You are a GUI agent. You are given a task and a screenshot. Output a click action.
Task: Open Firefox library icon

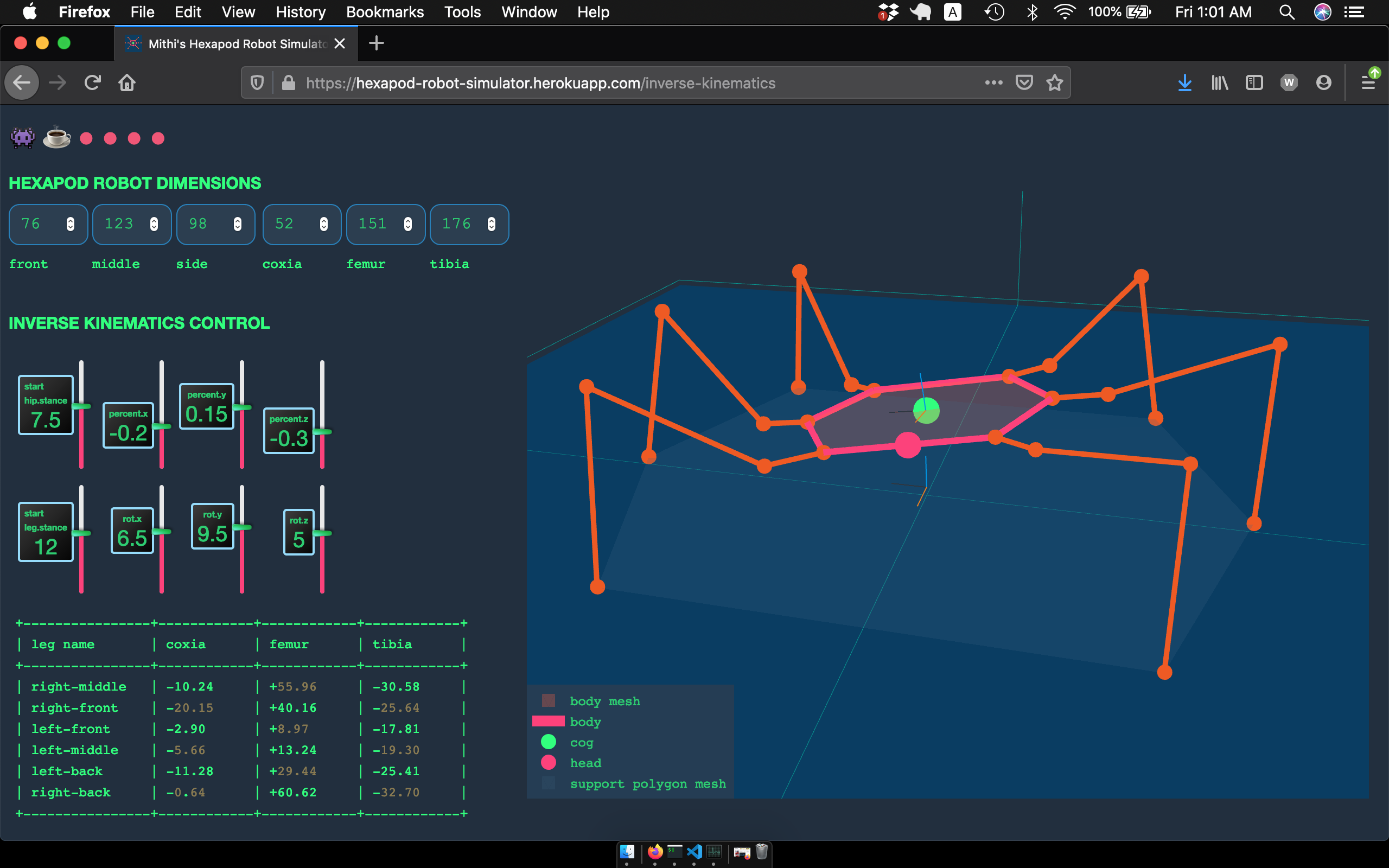click(x=1219, y=83)
